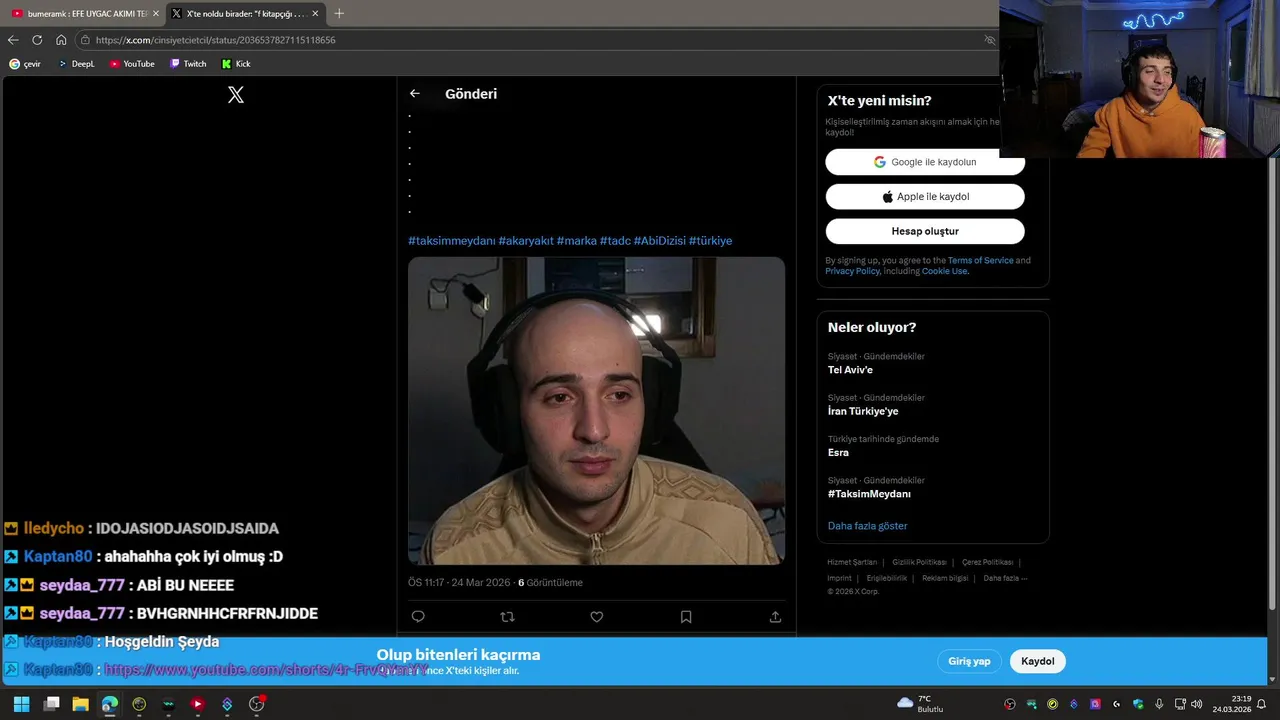
Task: Click the #tadc hashtag
Action: tap(615, 241)
